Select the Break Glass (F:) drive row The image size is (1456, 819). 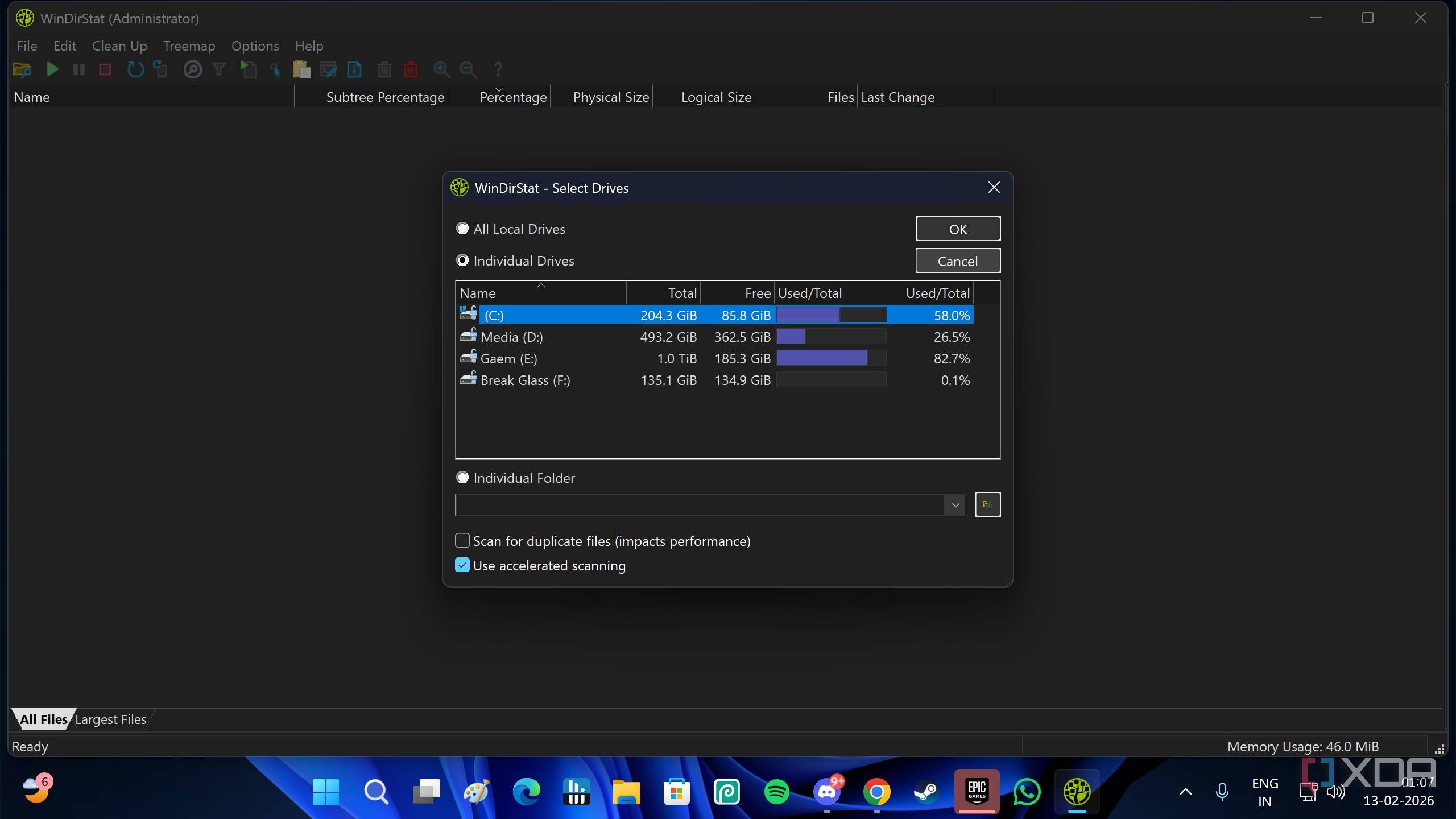coord(715,380)
